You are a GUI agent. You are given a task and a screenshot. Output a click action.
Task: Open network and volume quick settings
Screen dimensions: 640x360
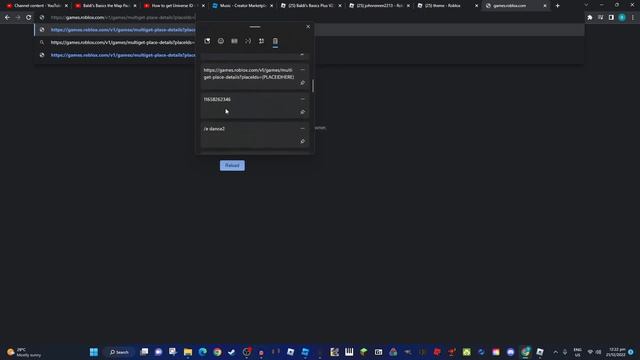tap(594, 352)
